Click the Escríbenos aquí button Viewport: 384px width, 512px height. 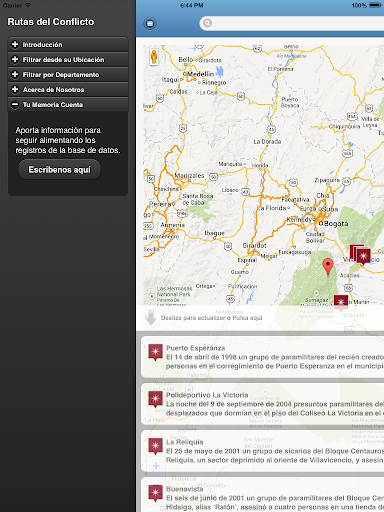click(59, 170)
